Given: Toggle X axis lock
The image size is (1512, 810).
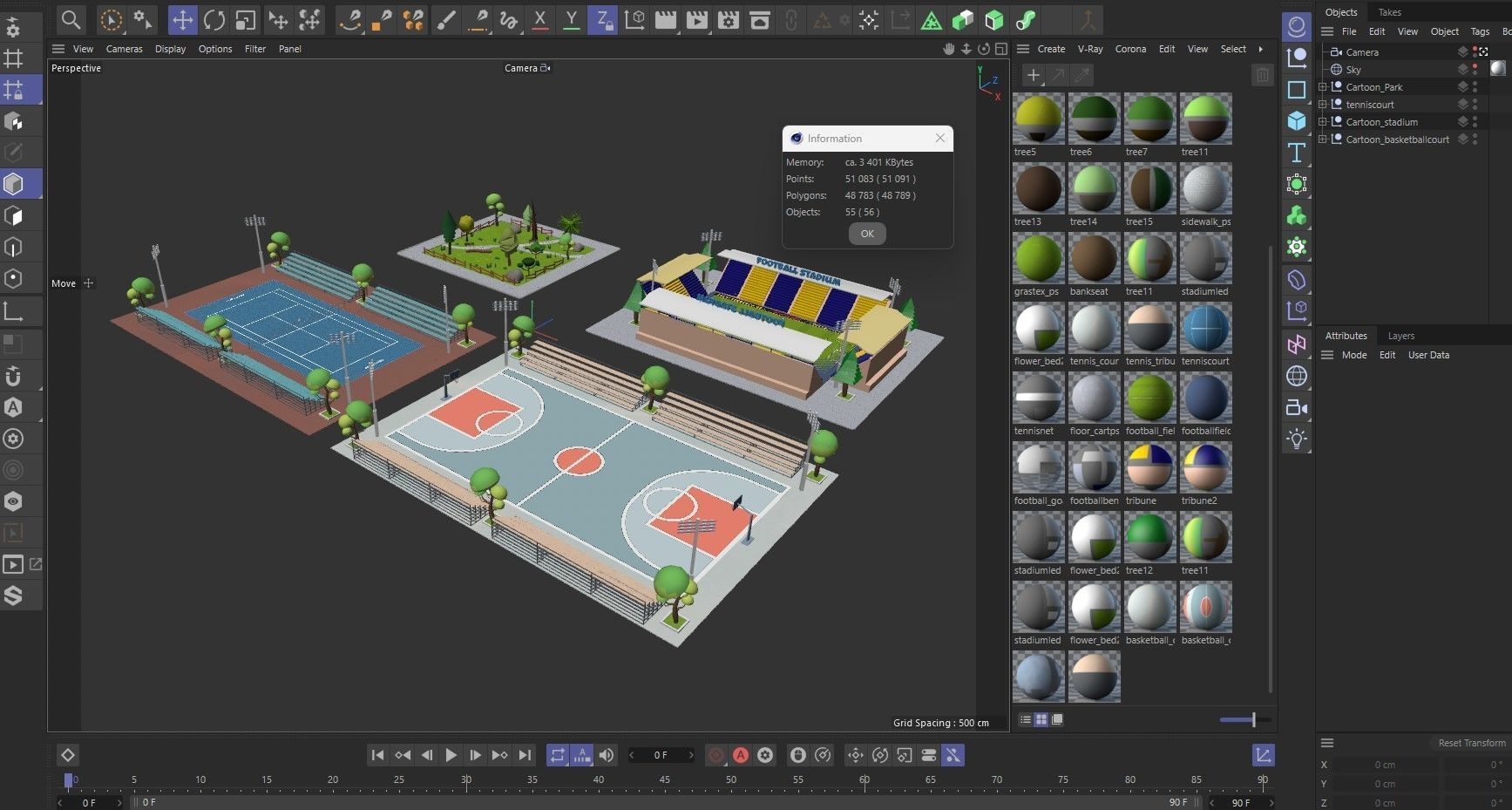Looking at the screenshot, I should (540, 19).
